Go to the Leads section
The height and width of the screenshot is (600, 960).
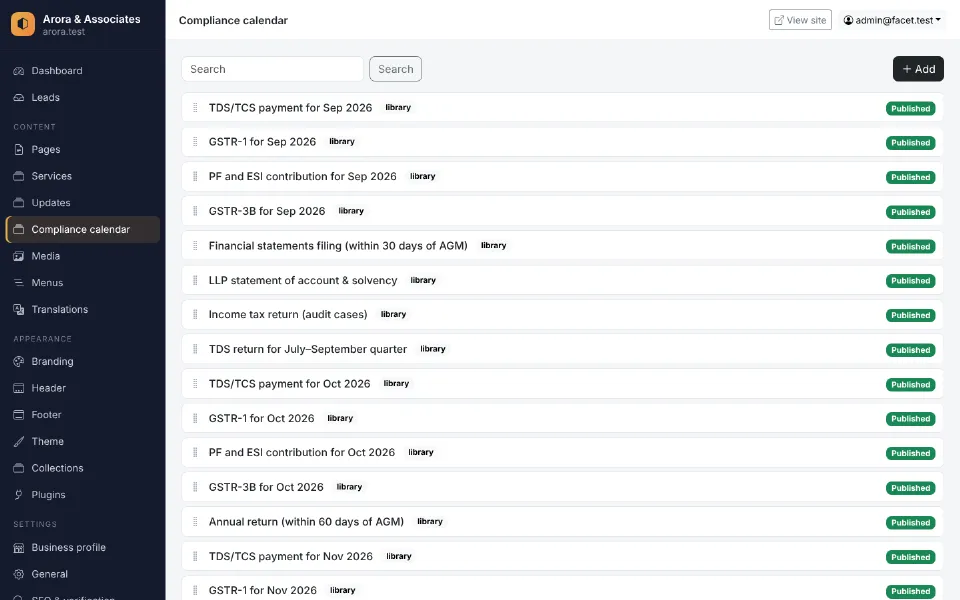(83, 97)
